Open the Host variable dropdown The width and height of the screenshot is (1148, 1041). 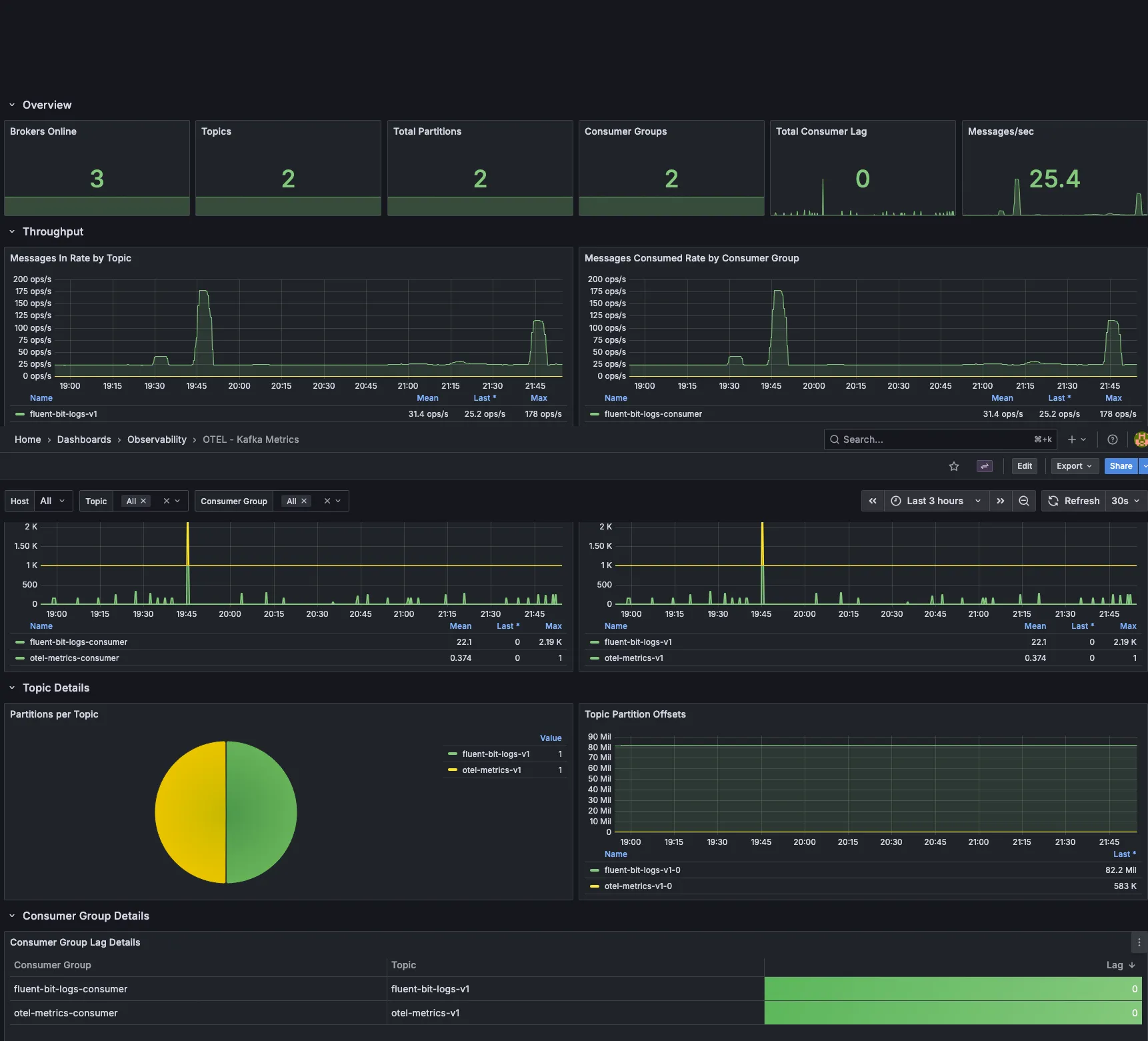point(52,501)
